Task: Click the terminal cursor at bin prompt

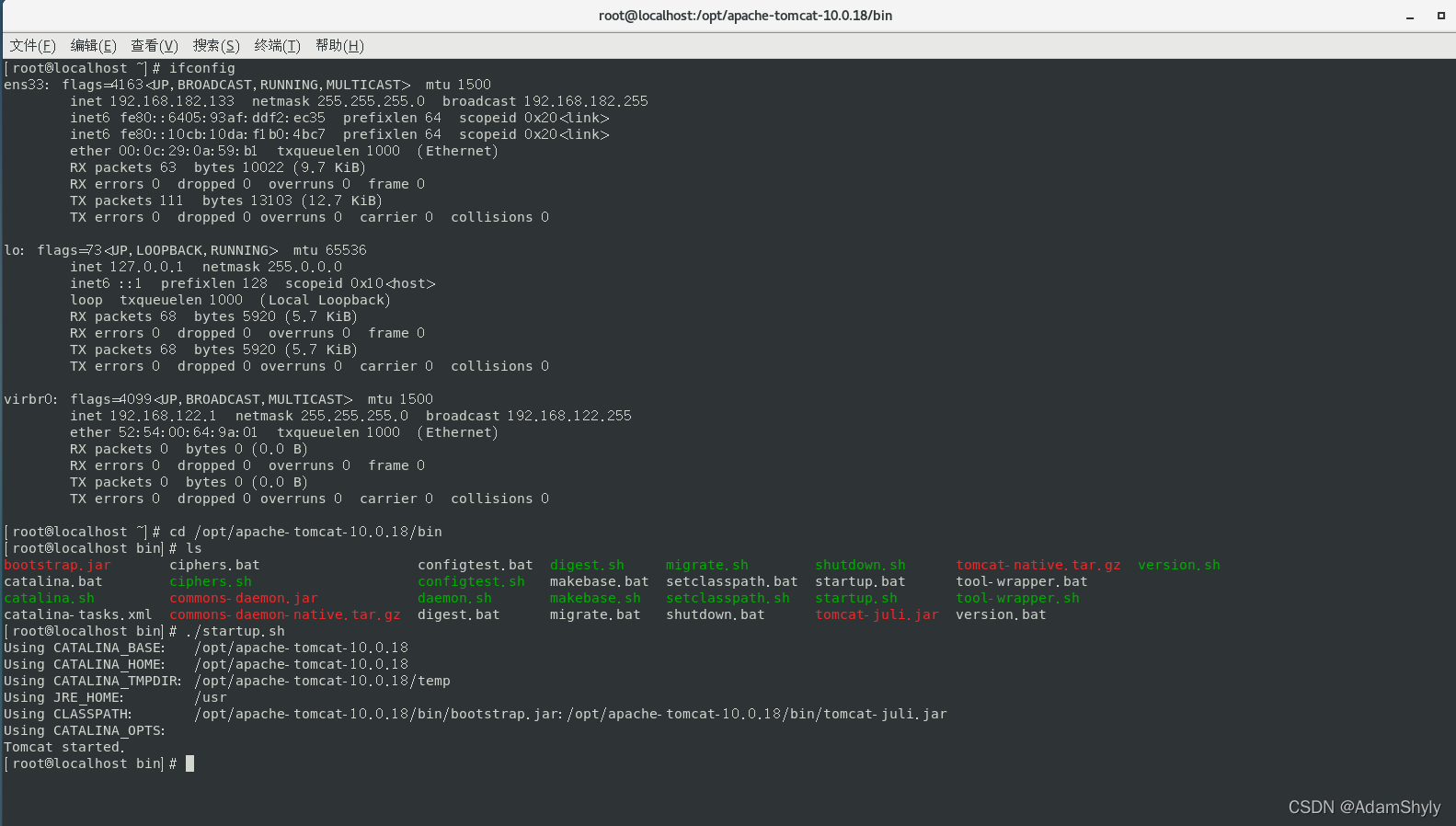Action: tap(189, 763)
